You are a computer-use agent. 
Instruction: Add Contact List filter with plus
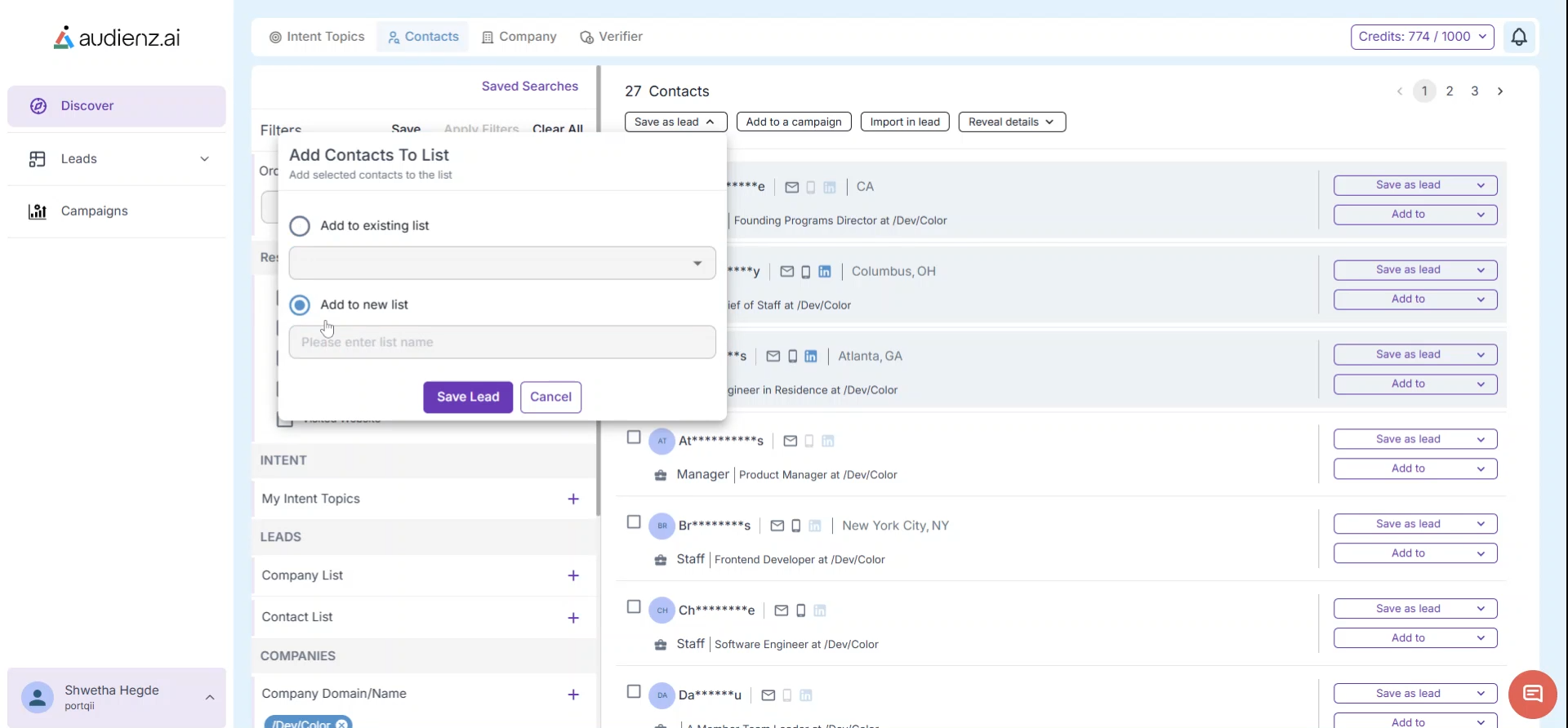(573, 619)
